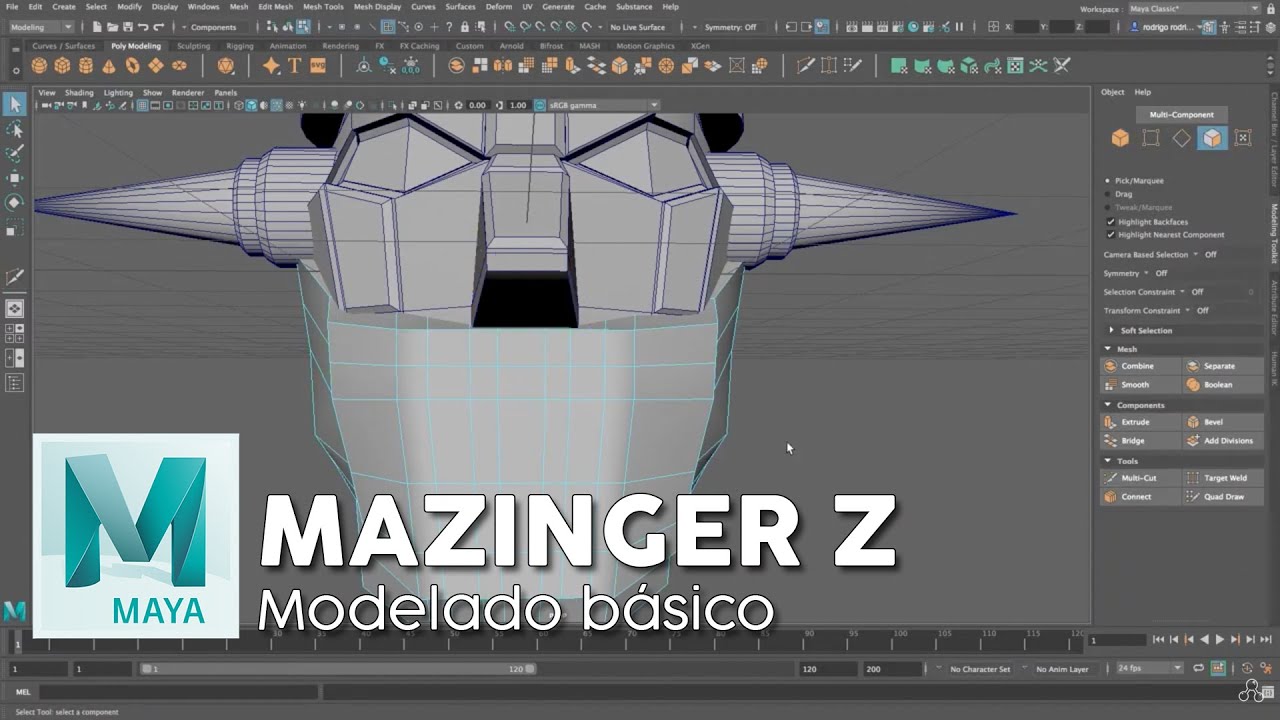Open the viewport Shading menu

coord(79,92)
